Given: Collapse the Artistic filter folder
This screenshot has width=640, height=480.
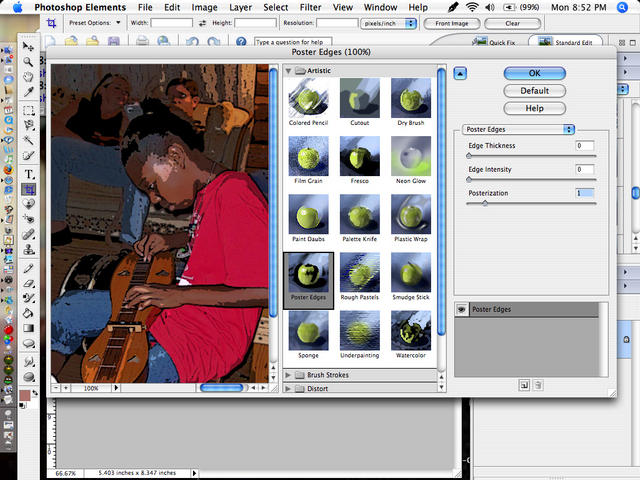Looking at the screenshot, I should click(288, 71).
